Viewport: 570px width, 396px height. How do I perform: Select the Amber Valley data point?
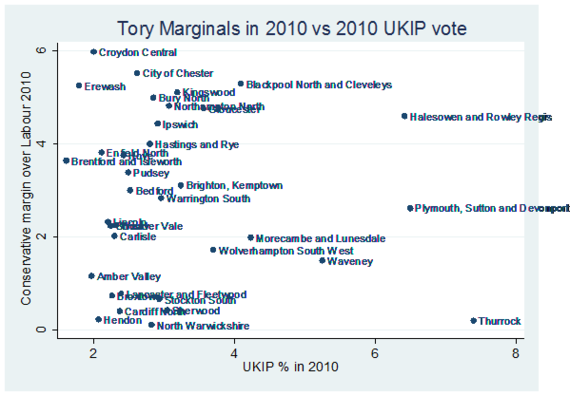(91, 276)
